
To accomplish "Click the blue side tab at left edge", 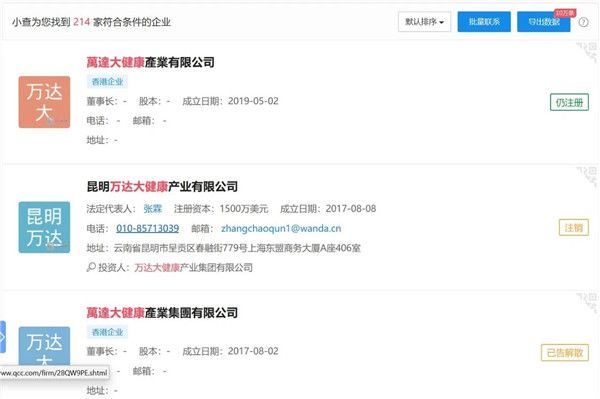I will (x=3, y=337).
